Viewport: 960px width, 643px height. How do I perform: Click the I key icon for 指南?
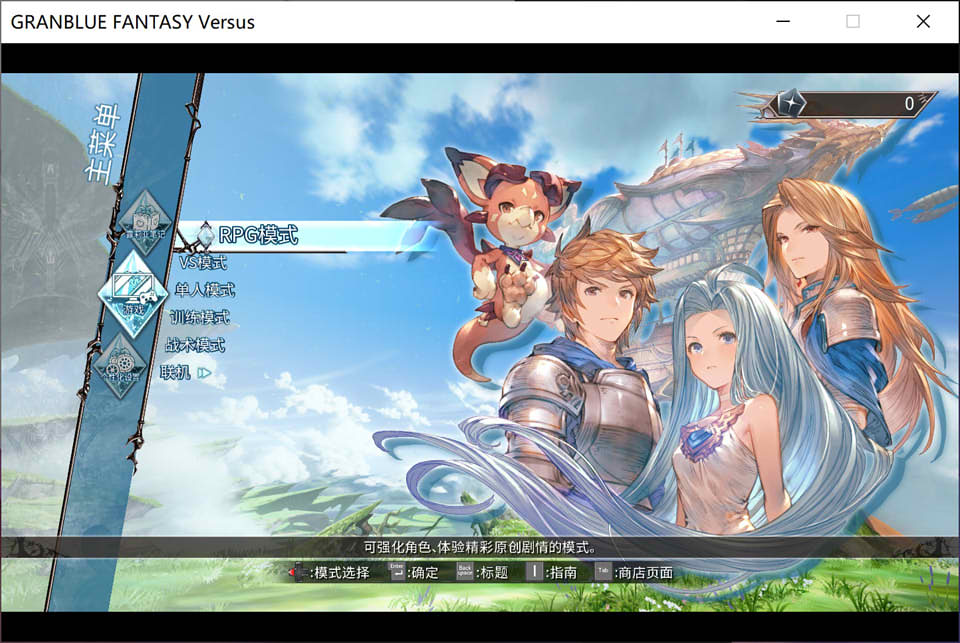pyautogui.click(x=535, y=572)
